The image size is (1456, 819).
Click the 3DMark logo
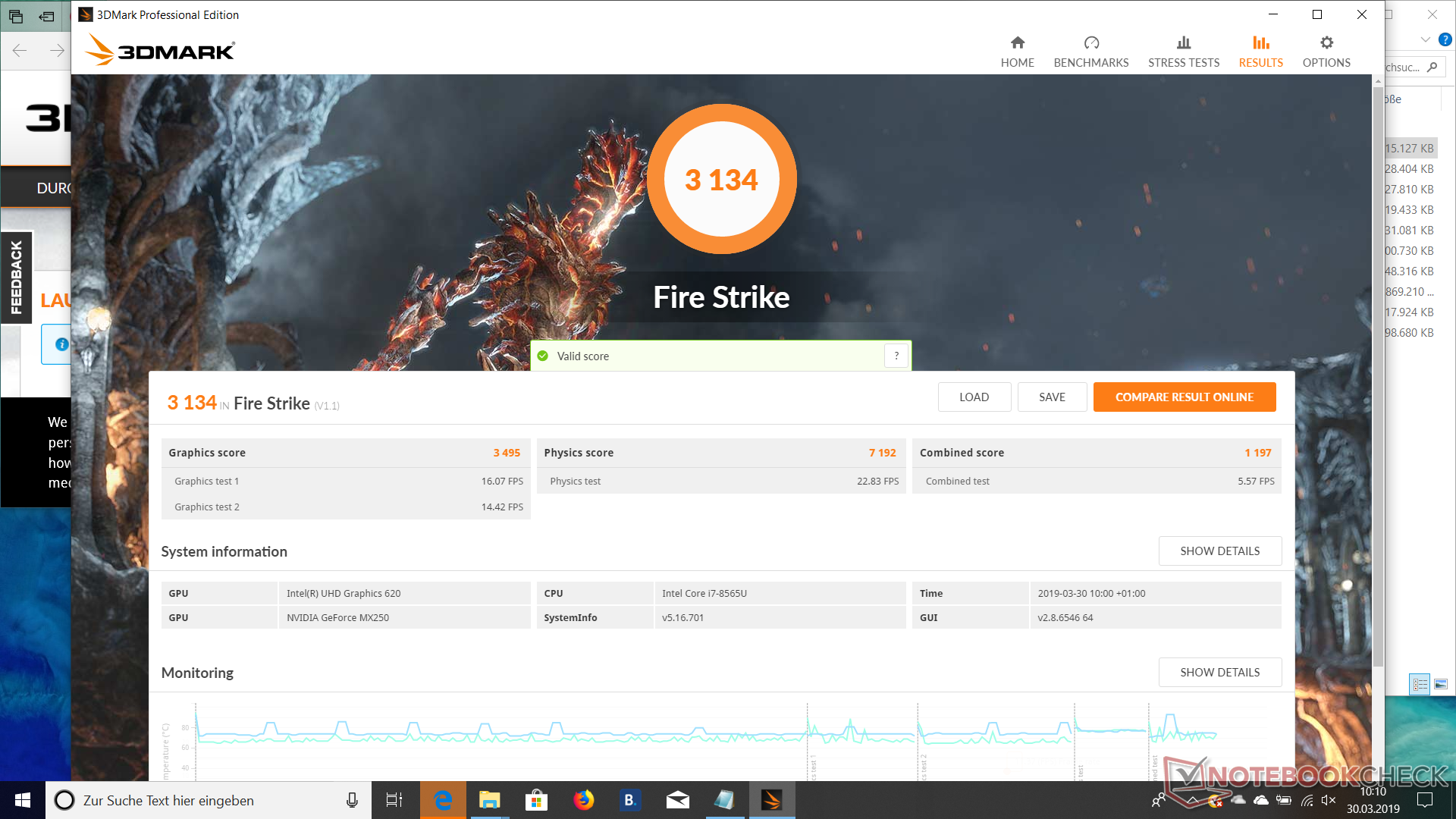coord(160,50)
